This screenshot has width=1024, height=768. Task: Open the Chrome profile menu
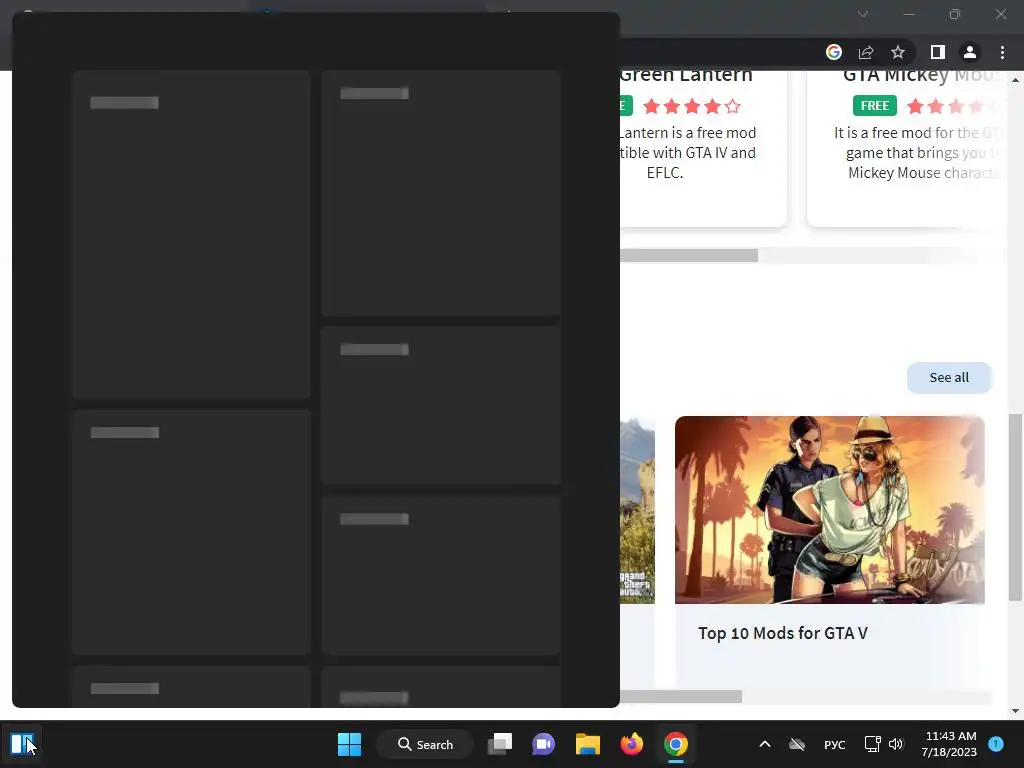click(970, 52)
